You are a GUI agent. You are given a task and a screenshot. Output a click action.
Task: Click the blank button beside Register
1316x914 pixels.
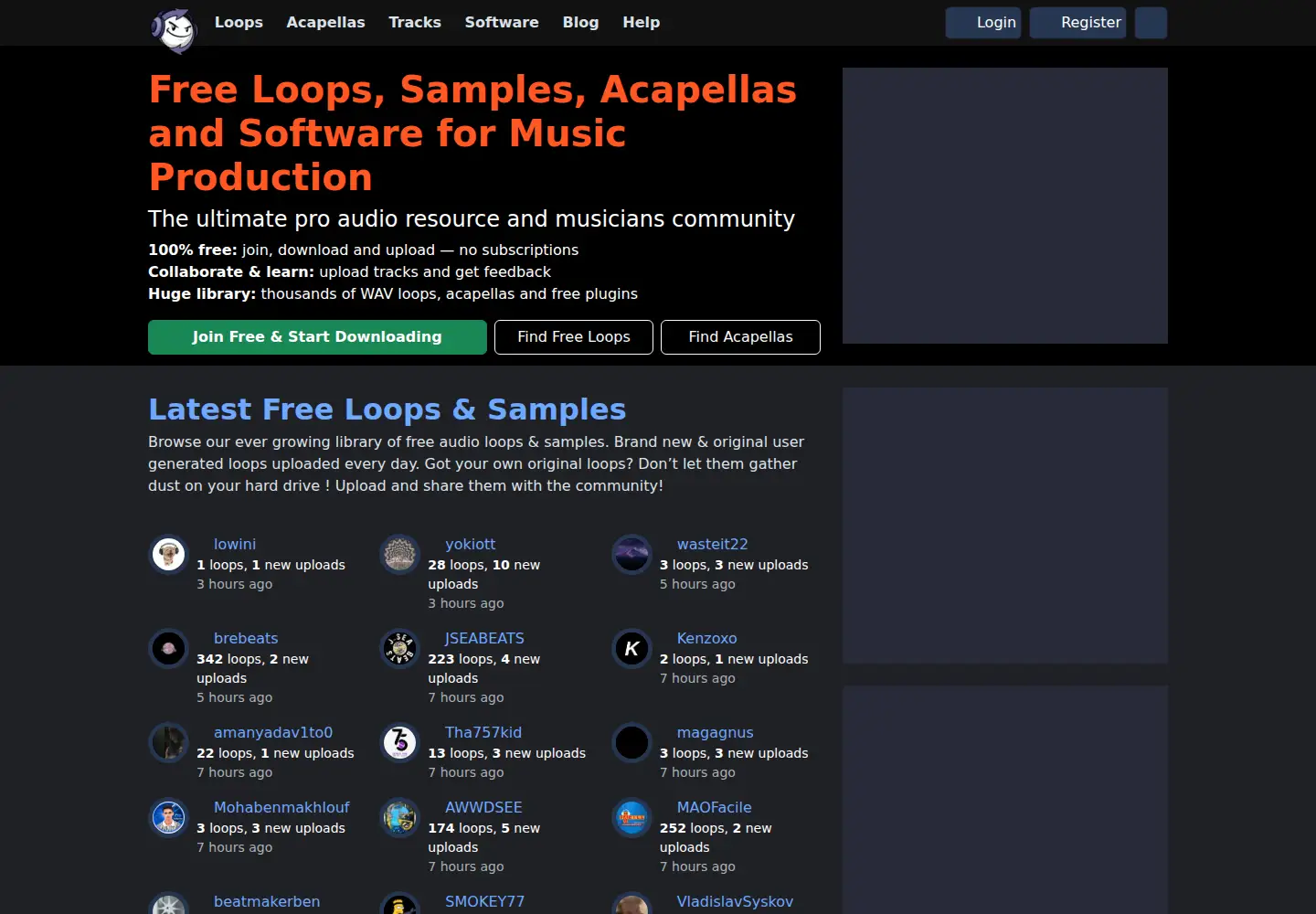(1151, 23)
